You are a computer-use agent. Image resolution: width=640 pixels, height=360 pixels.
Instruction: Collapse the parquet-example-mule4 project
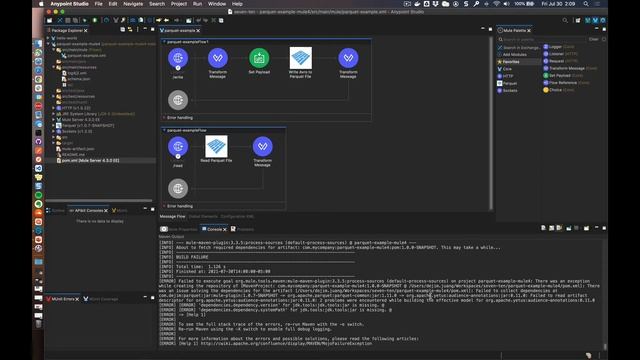click(x=48, y=44)
